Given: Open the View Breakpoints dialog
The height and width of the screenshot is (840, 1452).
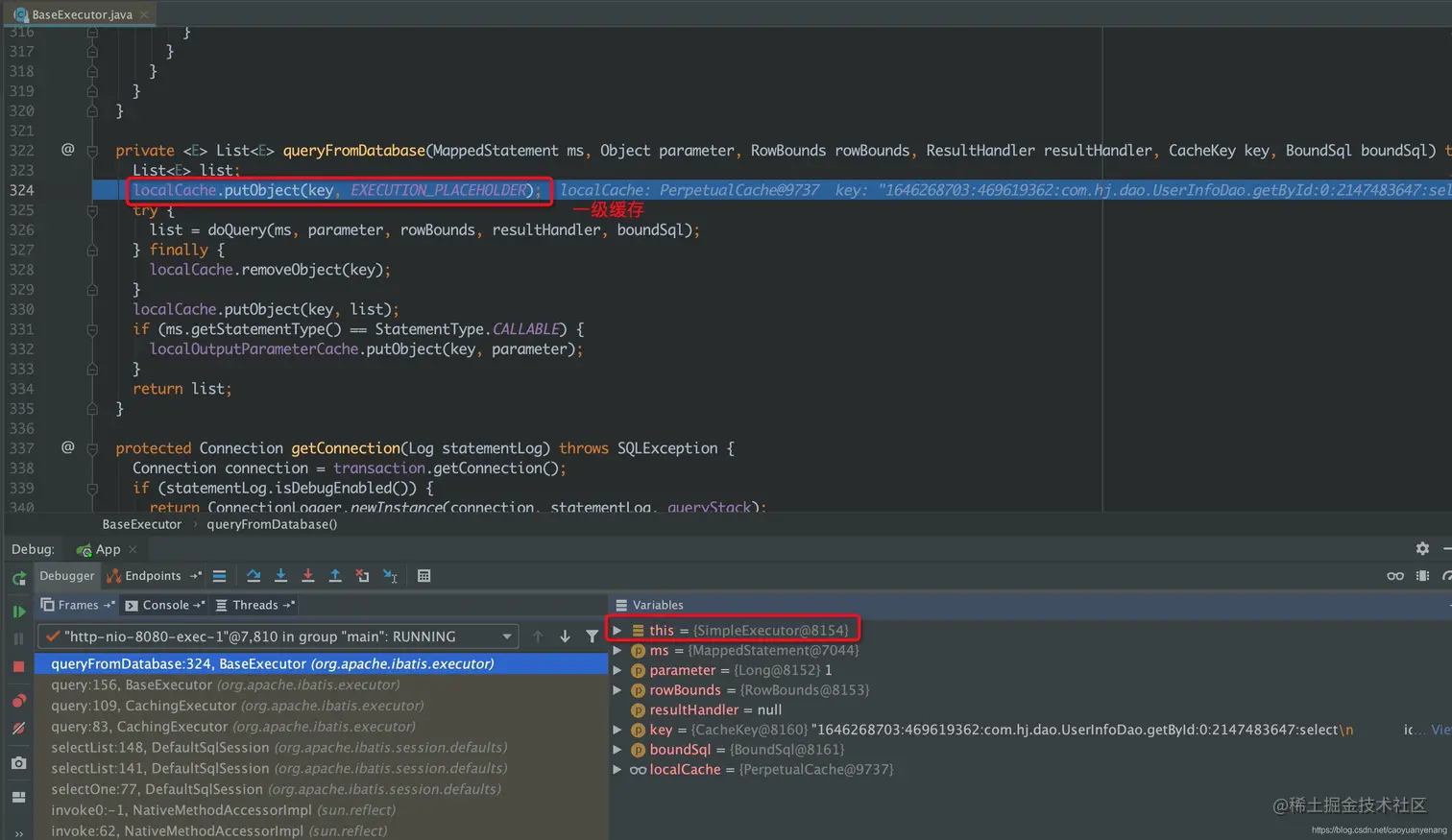Looking at the screenshot, I should pyautogui.click(x=18, y=701).
